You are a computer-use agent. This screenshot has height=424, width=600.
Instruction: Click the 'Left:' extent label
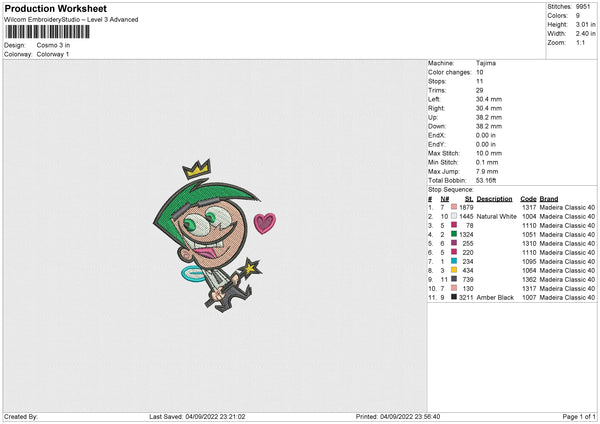pyautogui.click(x=434, y=99)
